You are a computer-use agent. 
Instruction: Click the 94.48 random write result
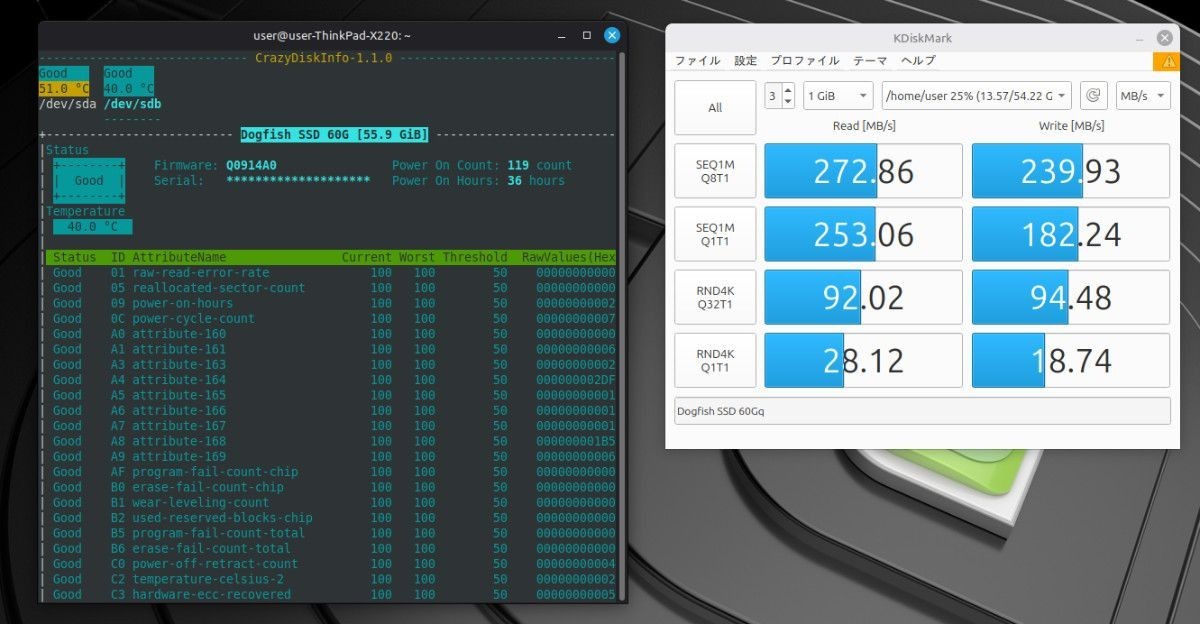[1071, 297]
